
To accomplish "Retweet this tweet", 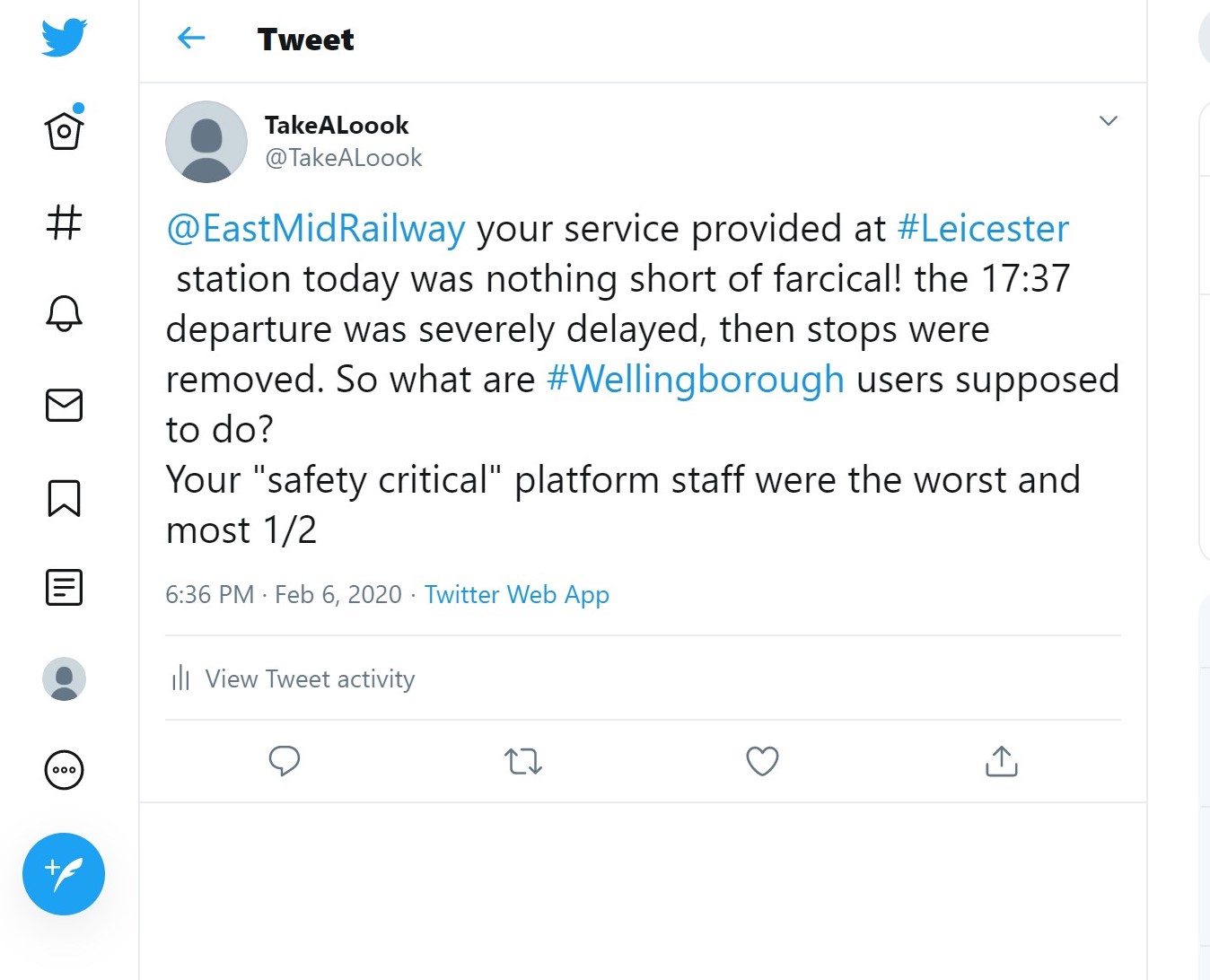I will (x=523, y=761).
